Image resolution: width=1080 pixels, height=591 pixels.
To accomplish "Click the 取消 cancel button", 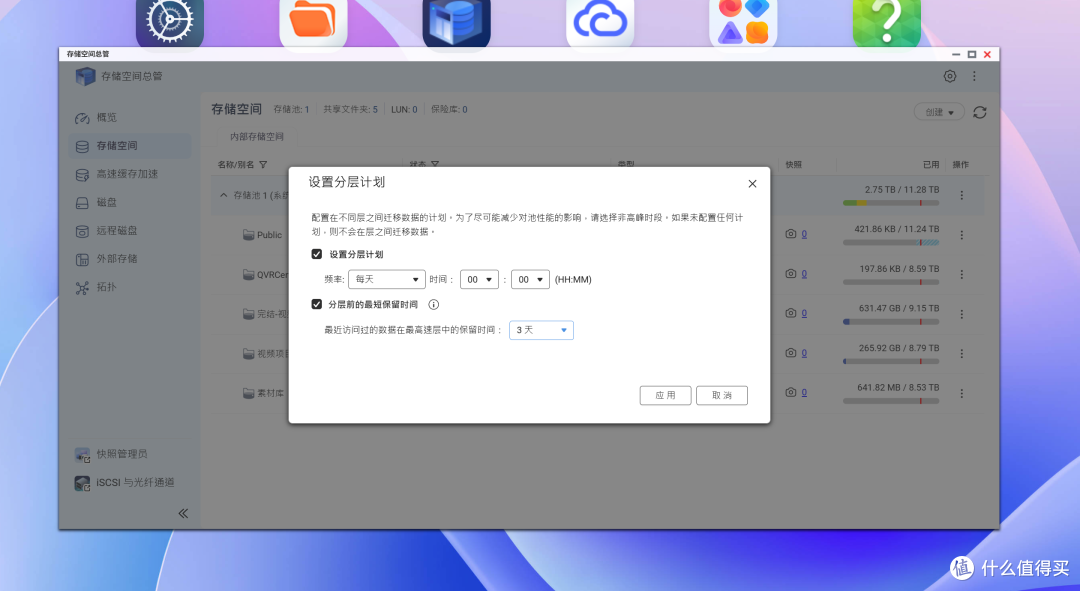I will tap(722, 395).
